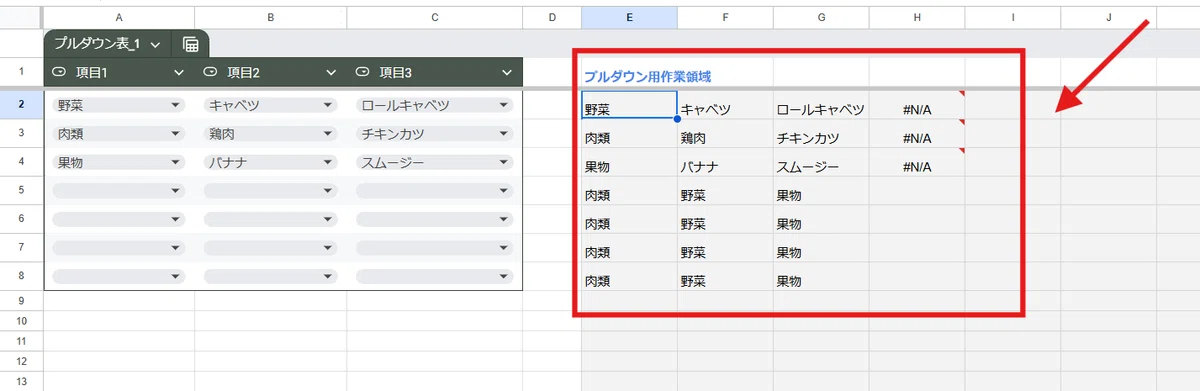
Task: Open the 鶏肉 dropdown chip in column B
Action: pos(271,133)
